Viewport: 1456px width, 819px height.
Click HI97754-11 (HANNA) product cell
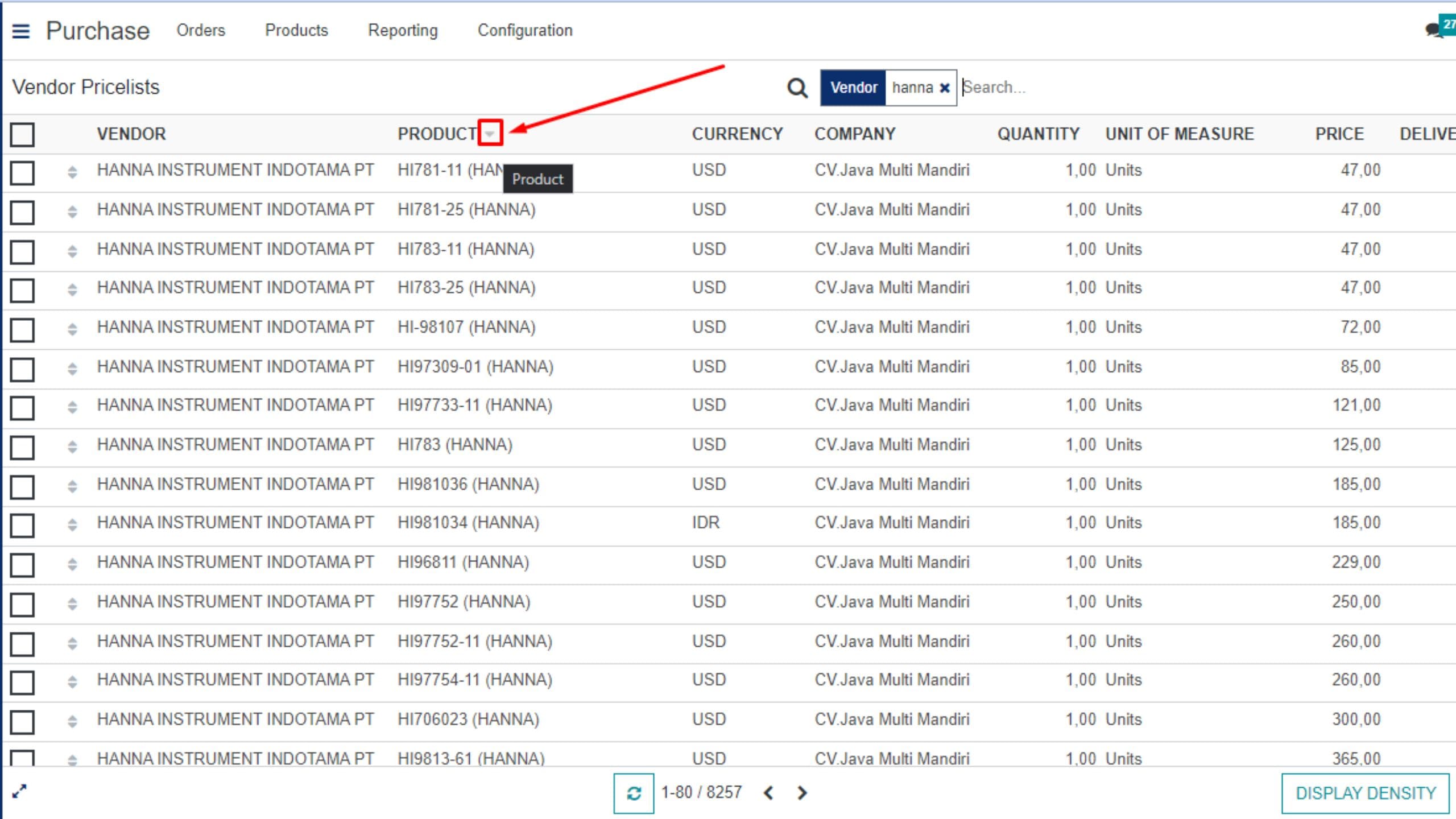(x=475, y=680)
